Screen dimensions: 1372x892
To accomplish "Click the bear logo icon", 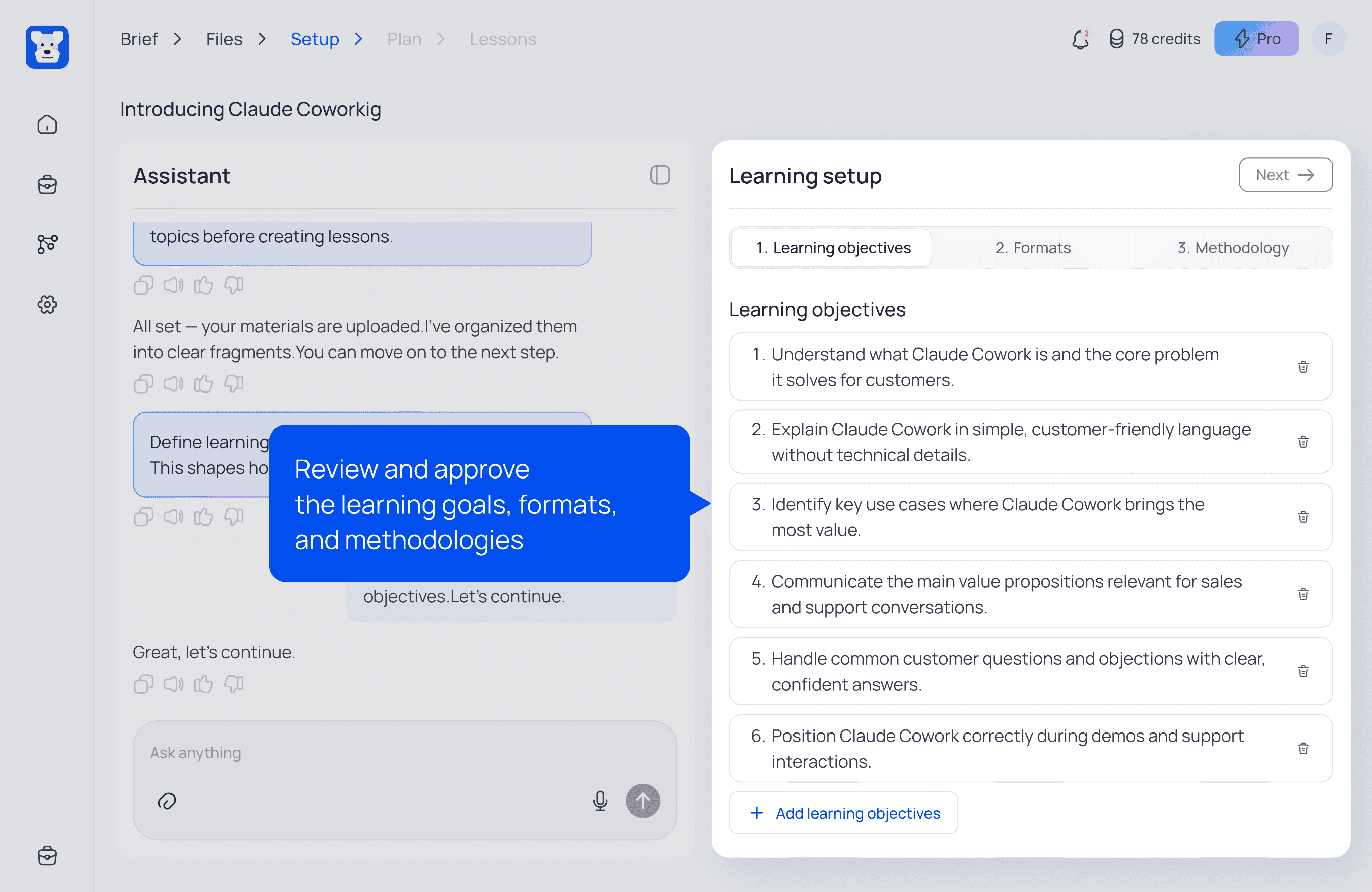I will pyautogui.click(x=47, y=47).
